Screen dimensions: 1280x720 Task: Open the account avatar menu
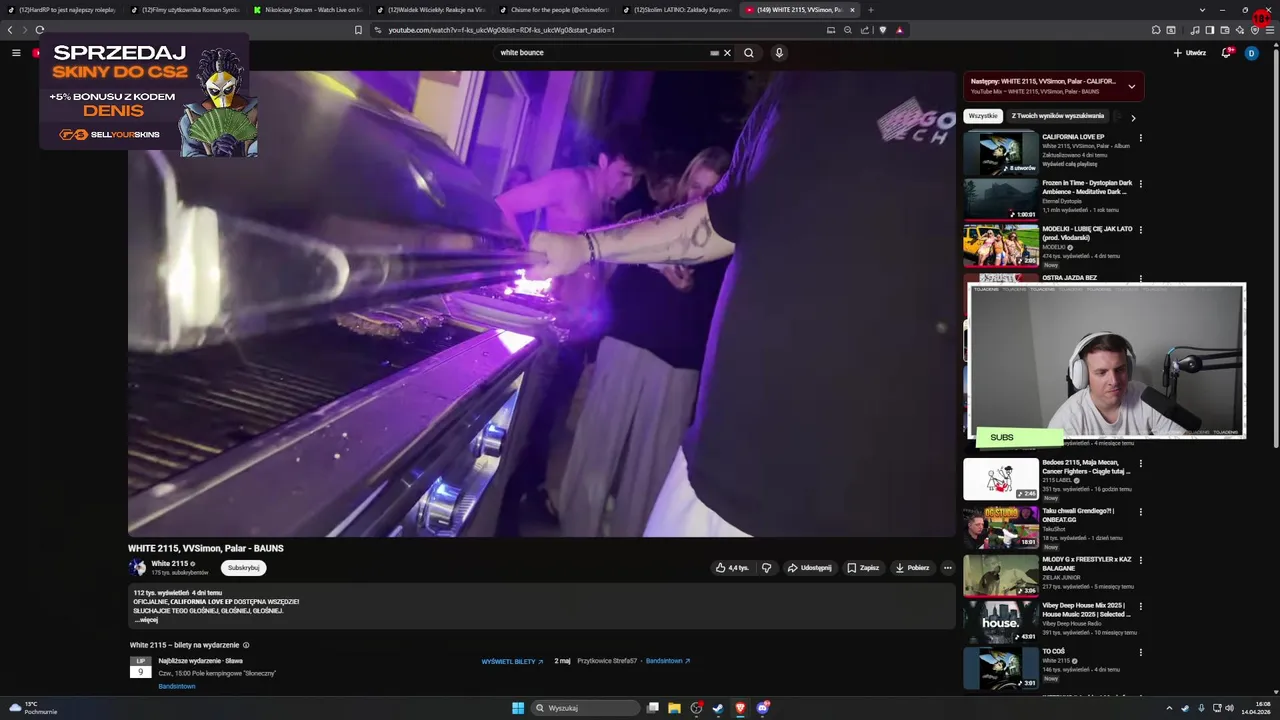(1251, 53)
